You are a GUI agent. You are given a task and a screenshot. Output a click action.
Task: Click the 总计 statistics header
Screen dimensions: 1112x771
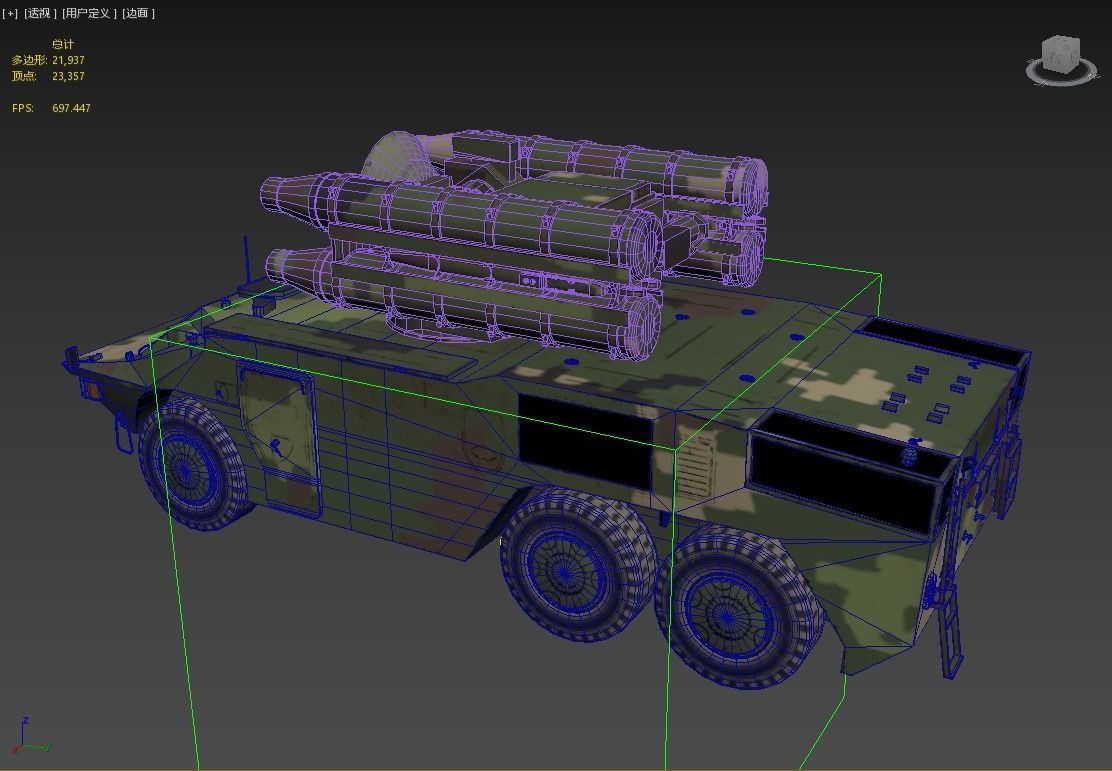pos(62,44)
